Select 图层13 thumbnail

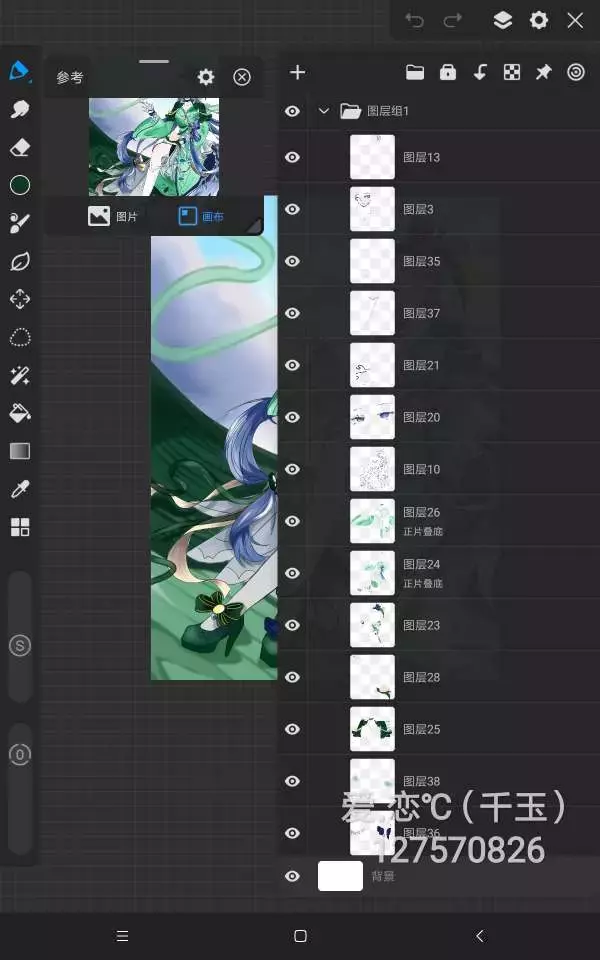pyautogui.click(x=372, y=157)
